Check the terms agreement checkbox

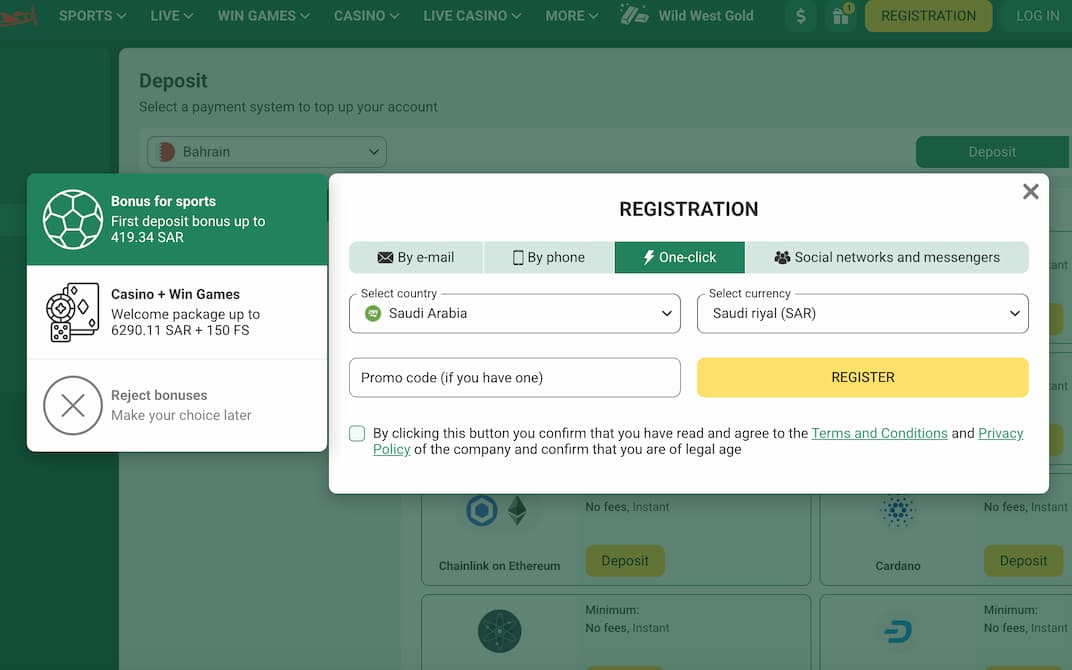pyautogui.click(x=357, y=433)
